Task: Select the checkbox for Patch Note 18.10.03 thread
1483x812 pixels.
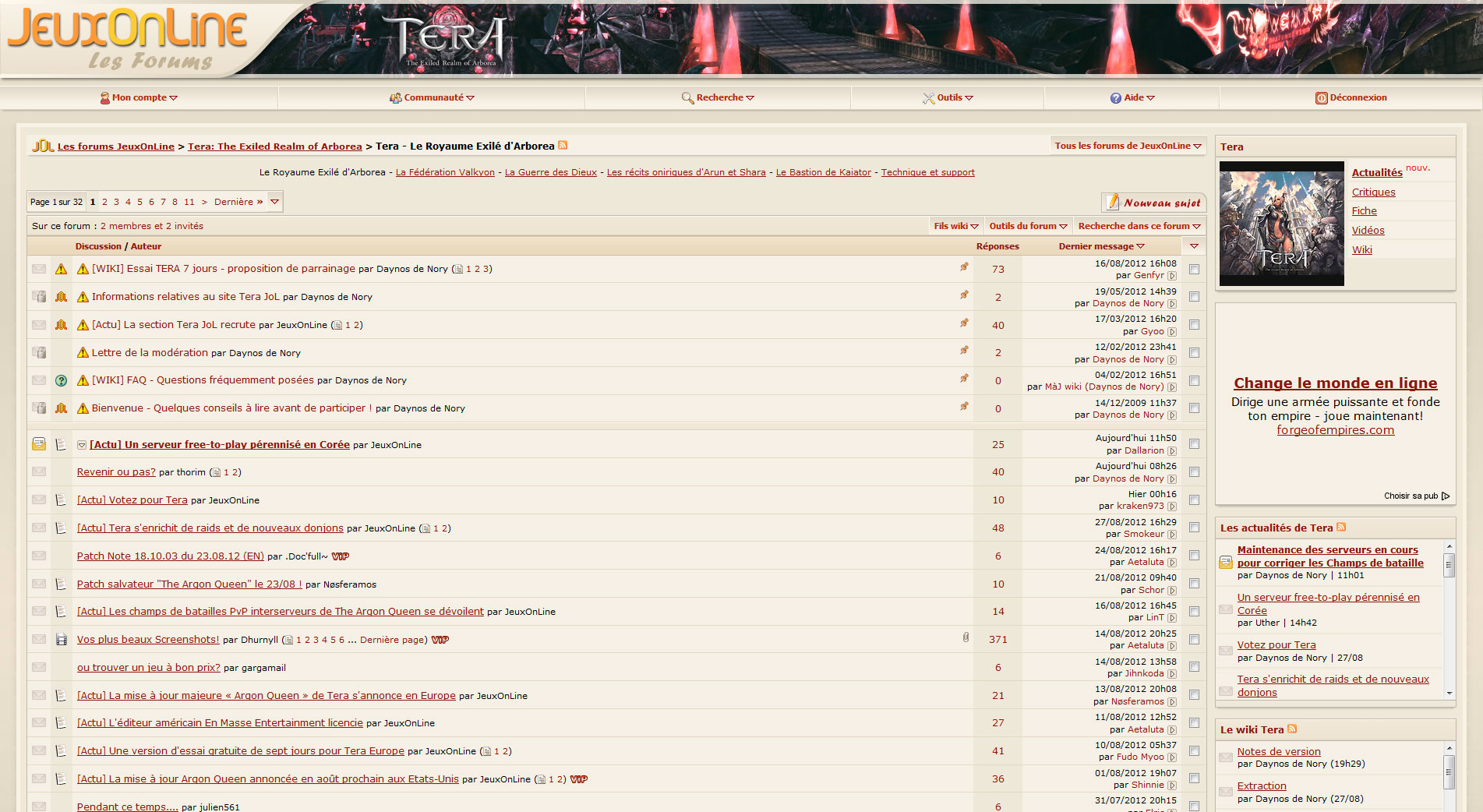Action: click(x=1194, y=556)
